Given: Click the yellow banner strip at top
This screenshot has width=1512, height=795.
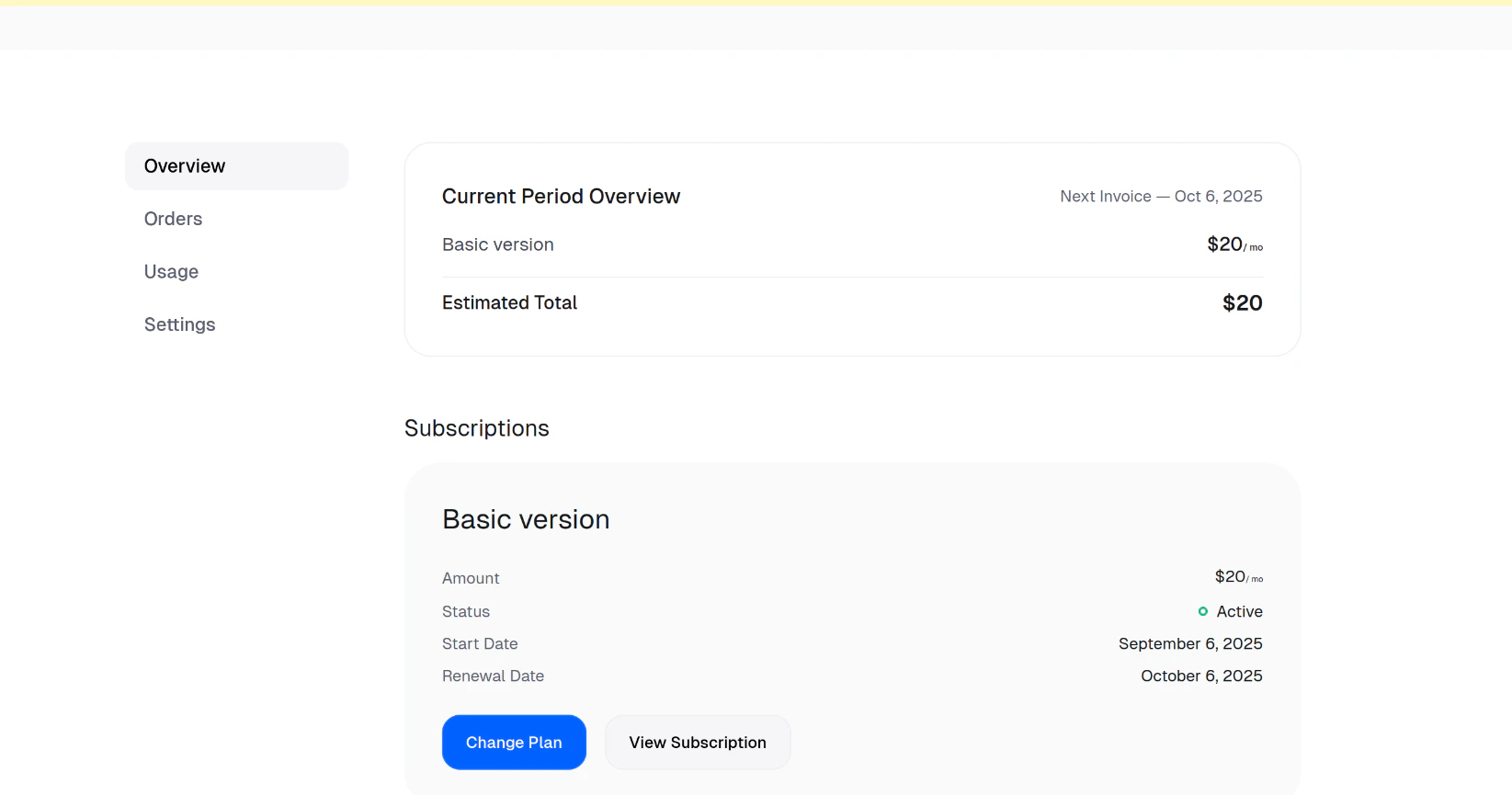Looking at the screenshot, I should (756, 3).
